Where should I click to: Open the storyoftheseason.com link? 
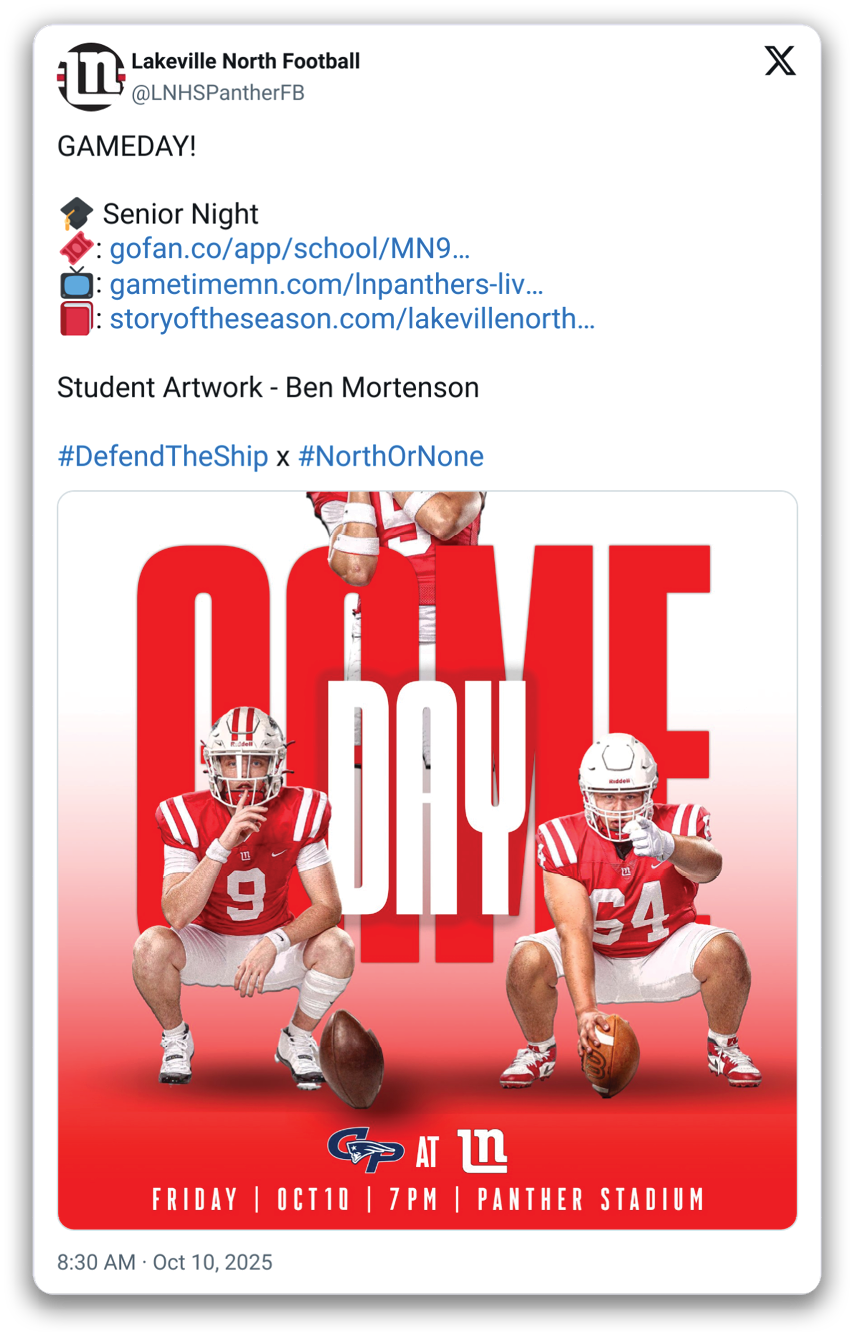pyautogui.click(x=352, y=319)
